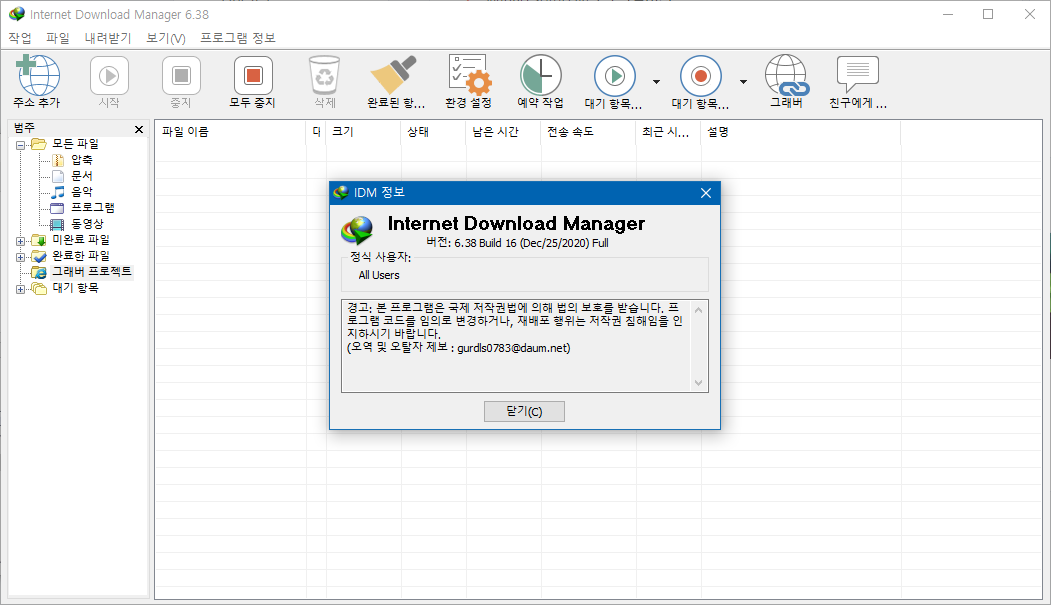
Task: Click the 주소 추가 (Add URL) toolbar icon
Action: pos(38,76)
